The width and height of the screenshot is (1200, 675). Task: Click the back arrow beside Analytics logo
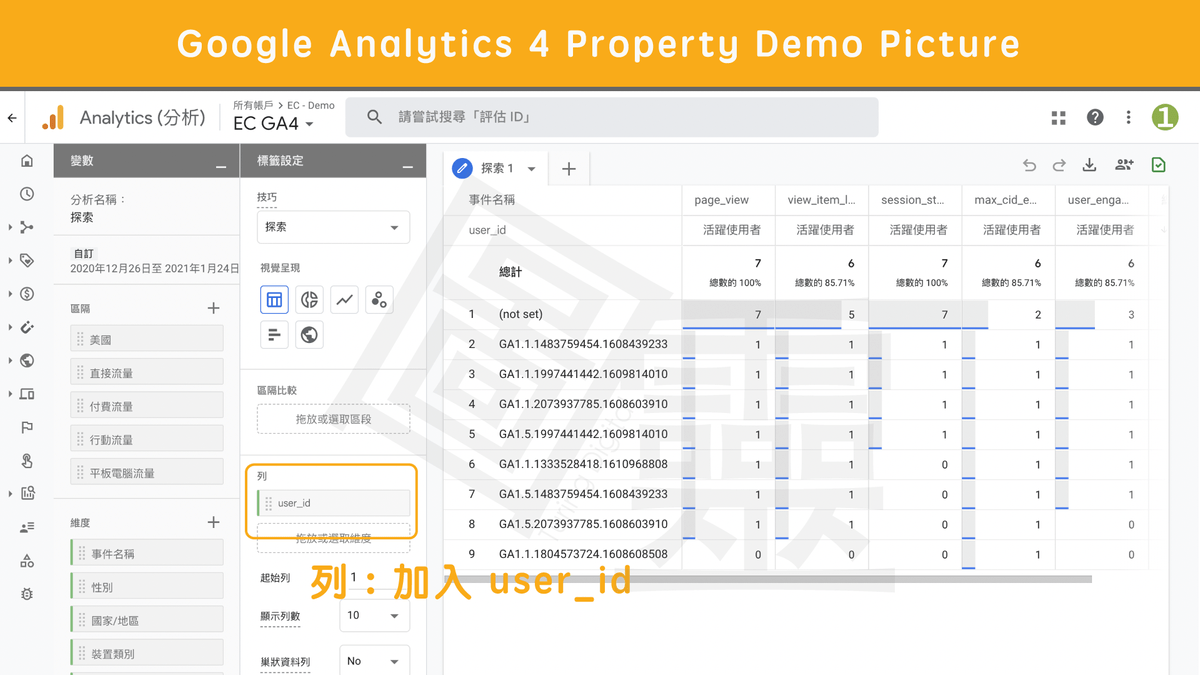pos(12,118)
